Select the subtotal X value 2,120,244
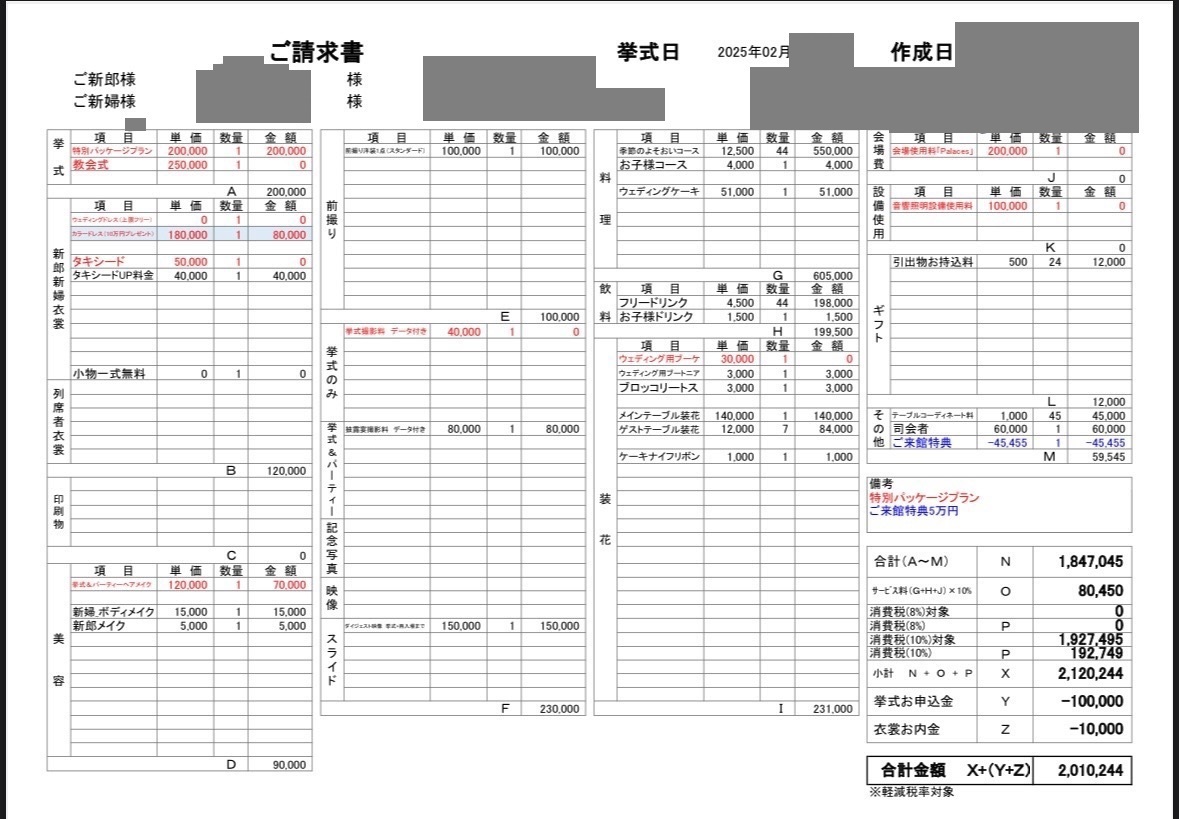This screenshot has width=1179, height=819. pyautogui.click(x=1091, y=674)
